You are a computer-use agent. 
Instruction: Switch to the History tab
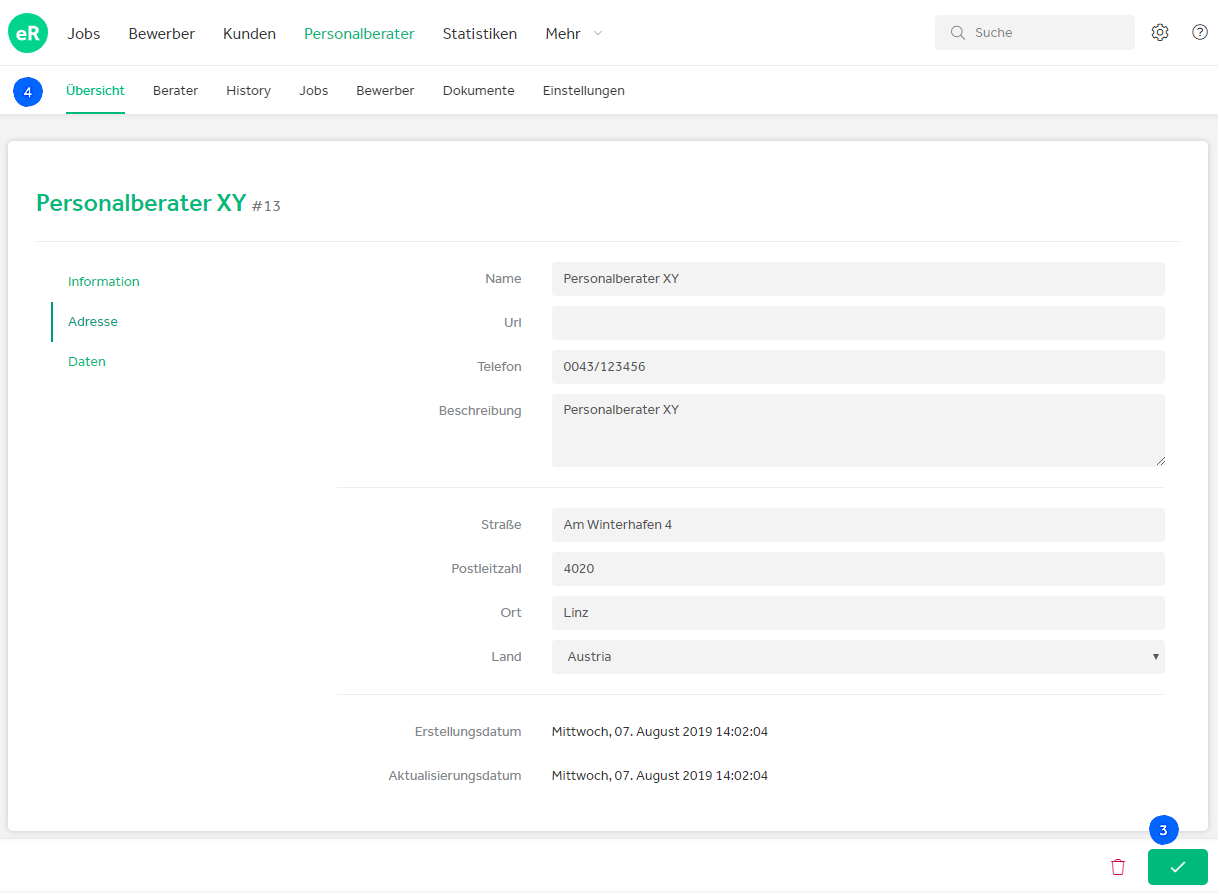(x=248, y=90)
